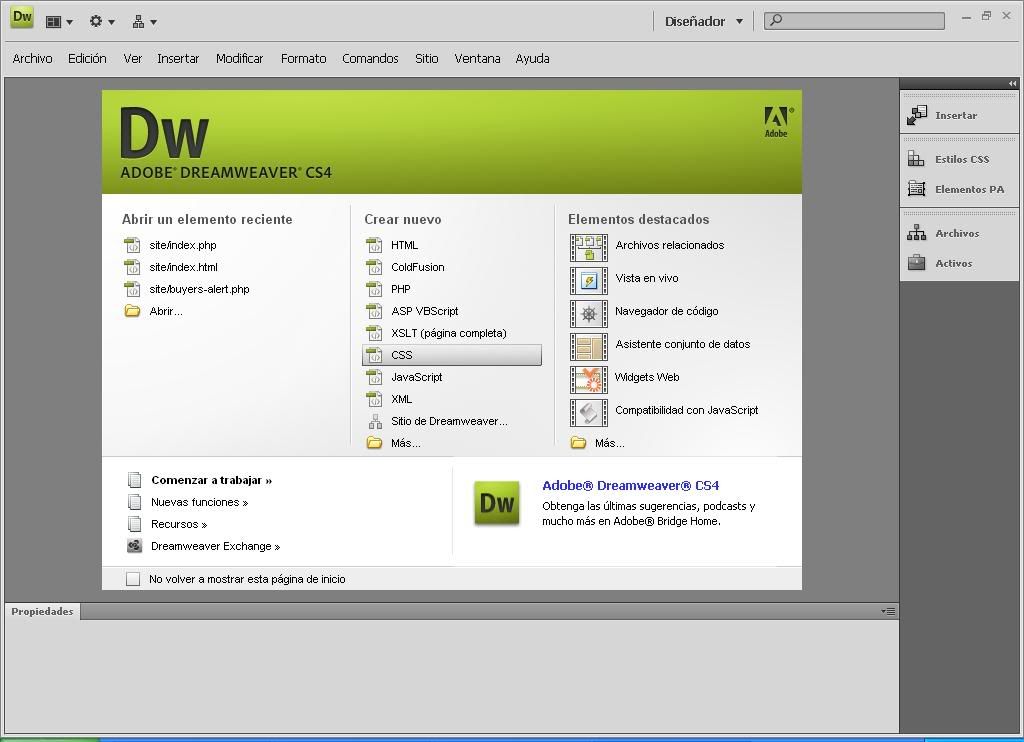Open the Recursos link
Screen dimensions: 1024x742
[x=179, y=524]
